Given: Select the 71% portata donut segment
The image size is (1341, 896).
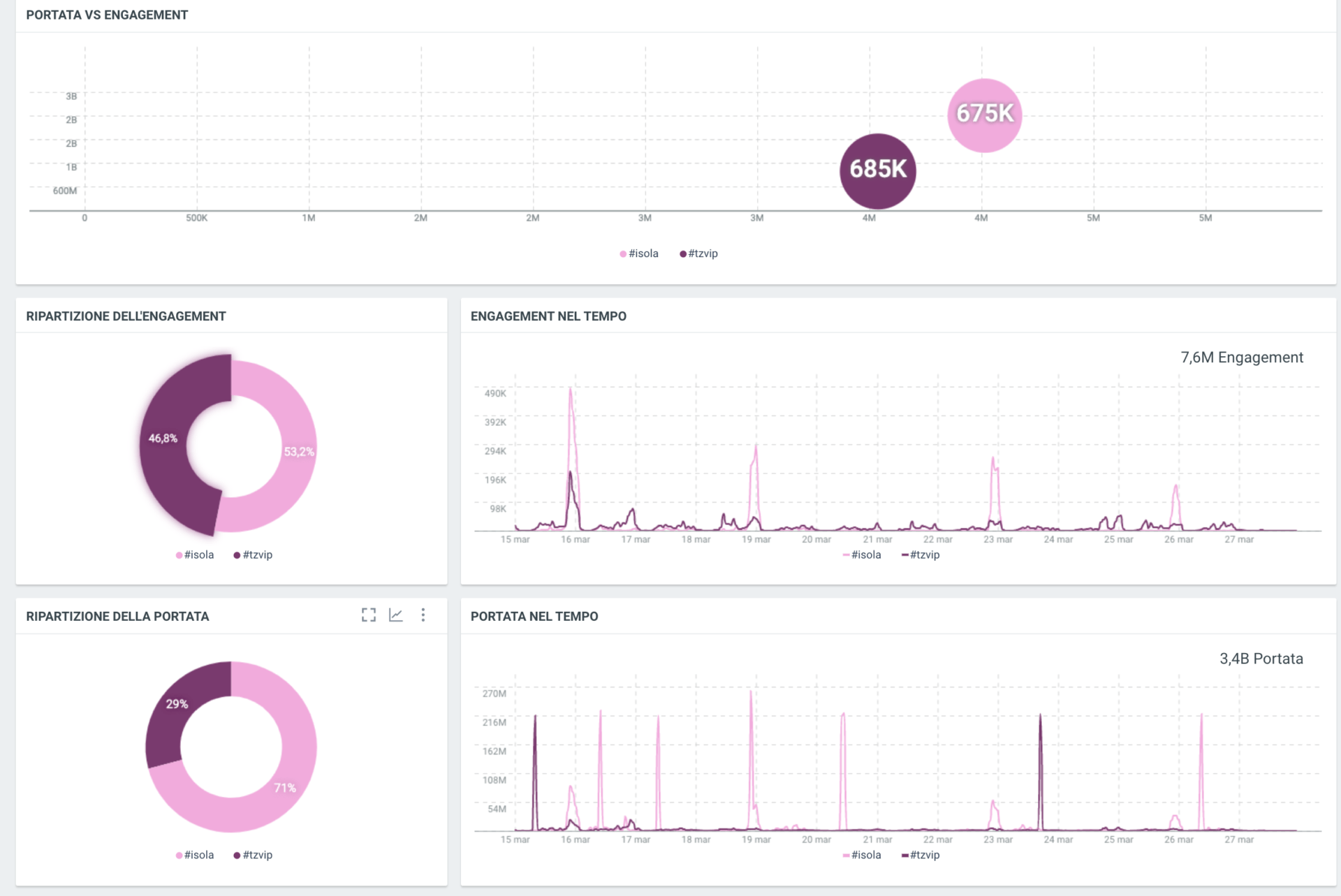Looking at the screenshot, I should click(x=285, y=788).
